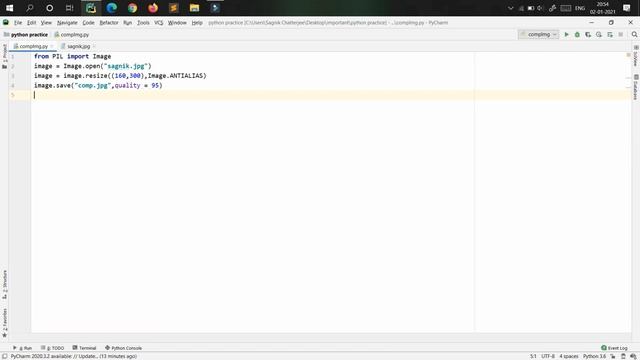Open the Edit menu
Screen dimensions: 640x360
pos(31,23)
